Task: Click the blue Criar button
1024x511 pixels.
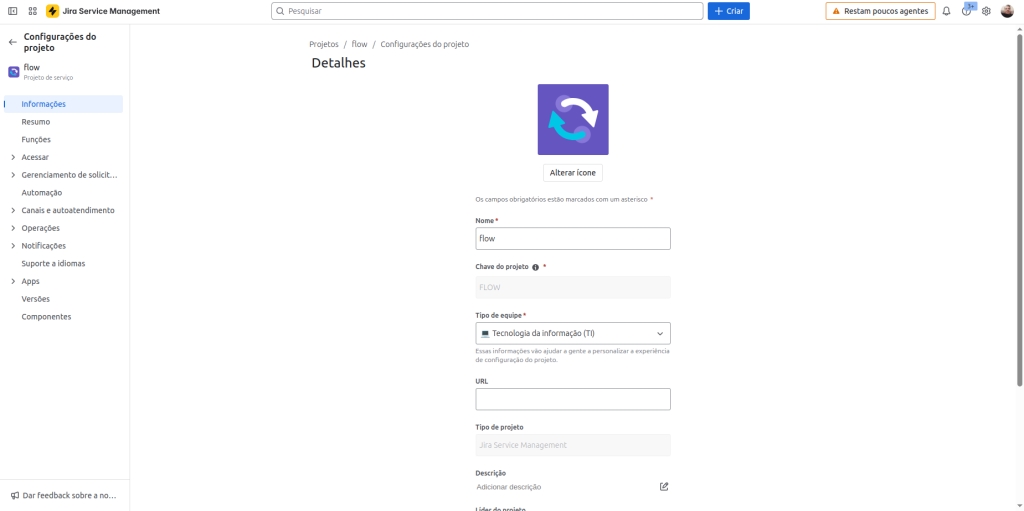Action: tap(728, 11)
